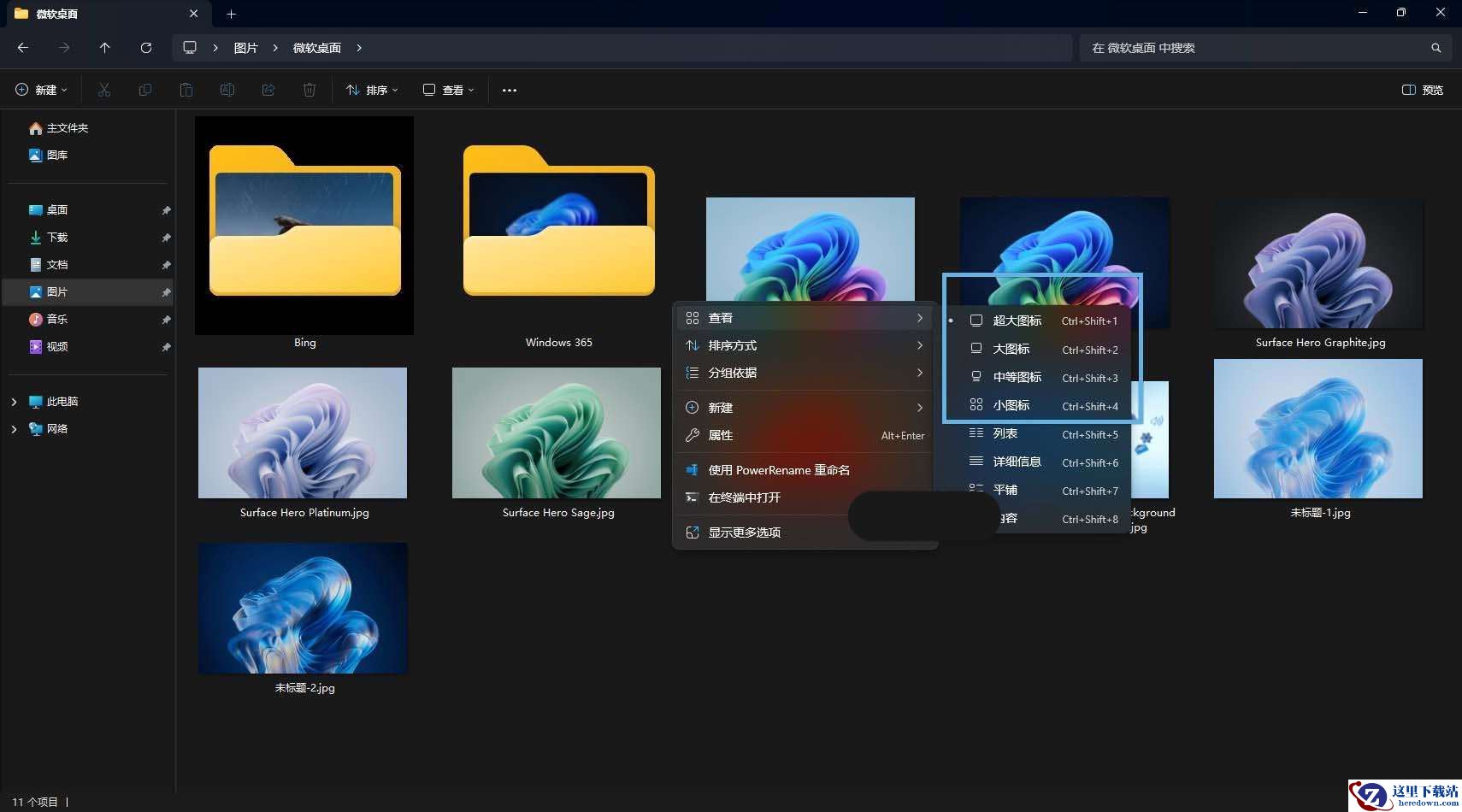The width and height of the screenshot is (1462, 812).
Task: Switch to 详细信息 view
Action: coord(1043,462)
